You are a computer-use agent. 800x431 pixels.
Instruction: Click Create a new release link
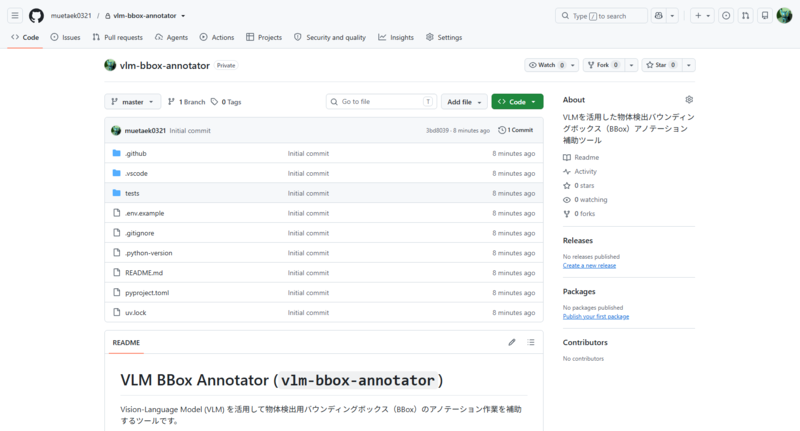589,265
